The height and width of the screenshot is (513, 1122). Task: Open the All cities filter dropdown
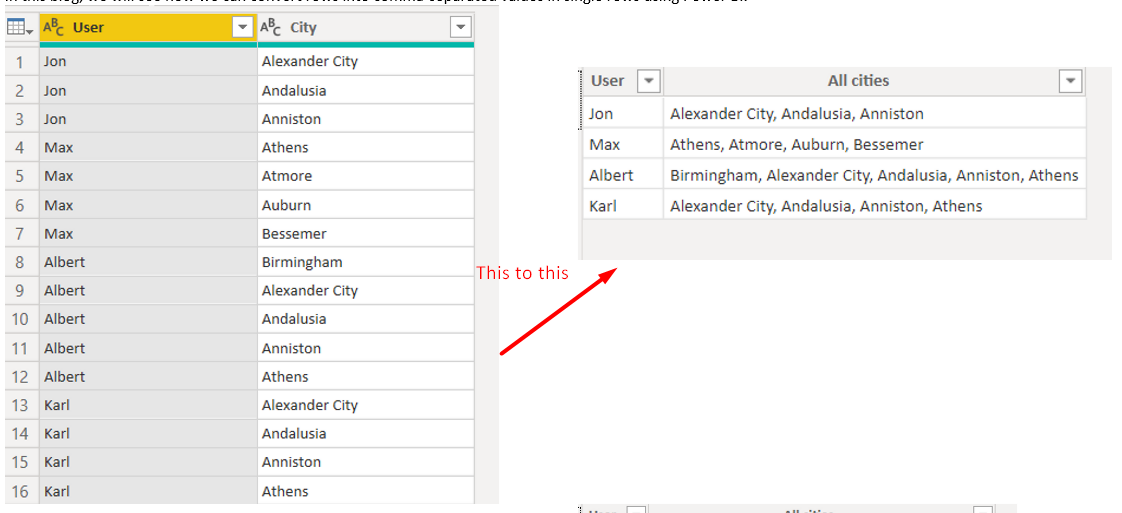(x=1070, y=81)
